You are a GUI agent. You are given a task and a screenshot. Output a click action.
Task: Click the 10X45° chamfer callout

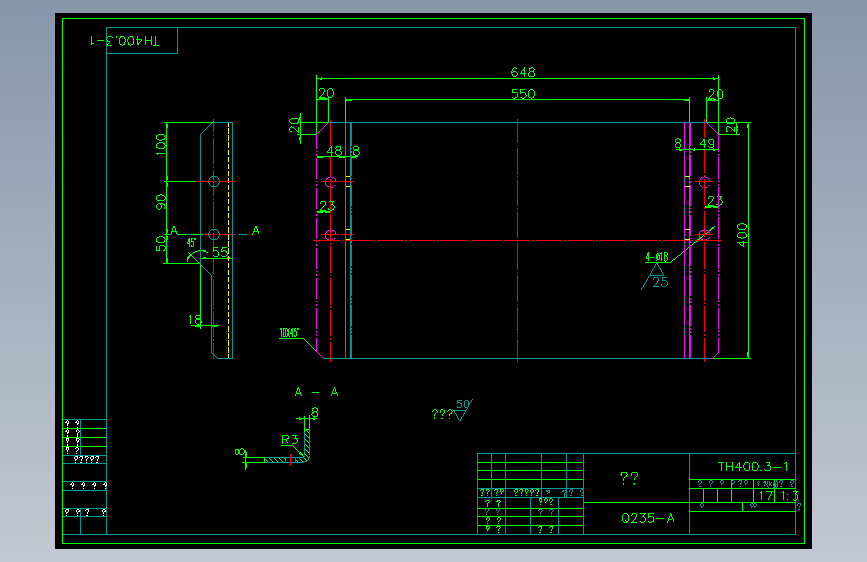click(289, 332)
